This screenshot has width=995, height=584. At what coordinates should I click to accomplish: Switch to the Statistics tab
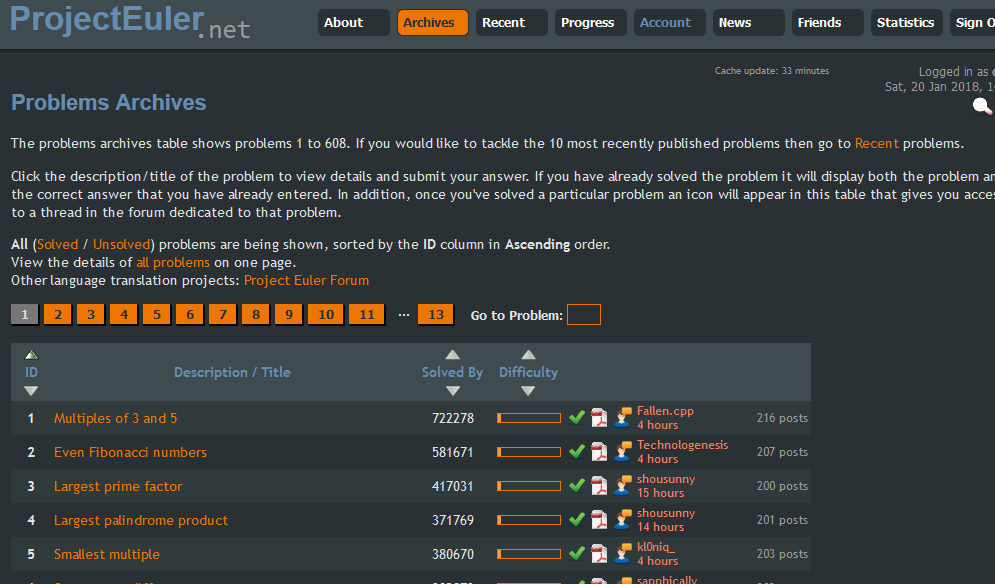[905, 23]
